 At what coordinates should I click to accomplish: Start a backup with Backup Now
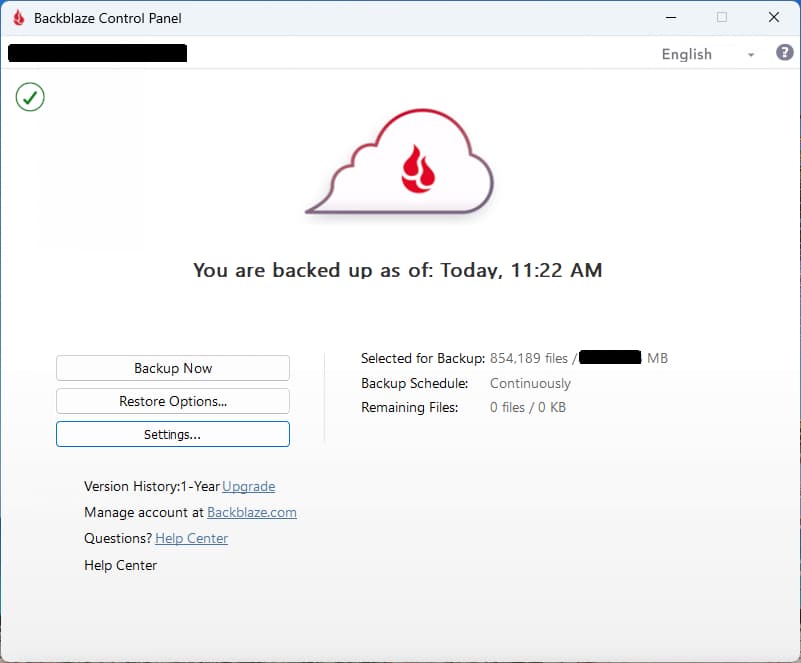tap(173, 368)
